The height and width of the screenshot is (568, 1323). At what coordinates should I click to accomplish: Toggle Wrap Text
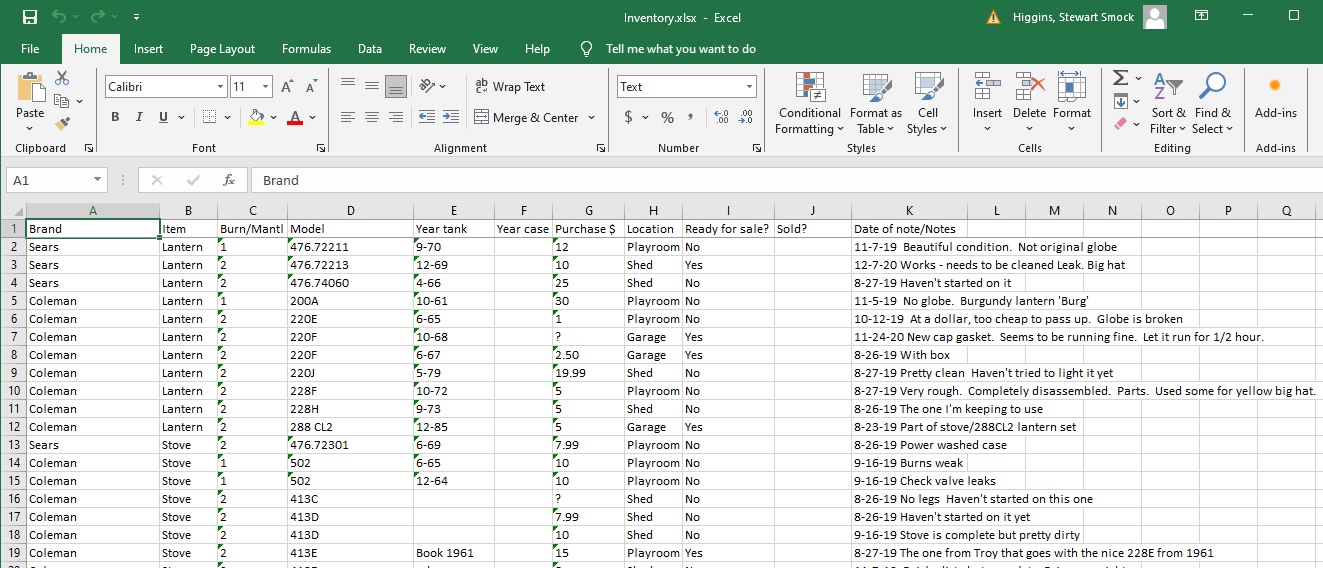tap(510, 87)
